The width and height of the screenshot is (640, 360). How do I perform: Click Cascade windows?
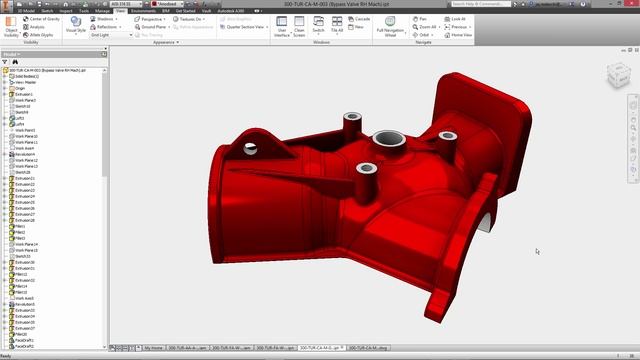[x=359, y=19]
